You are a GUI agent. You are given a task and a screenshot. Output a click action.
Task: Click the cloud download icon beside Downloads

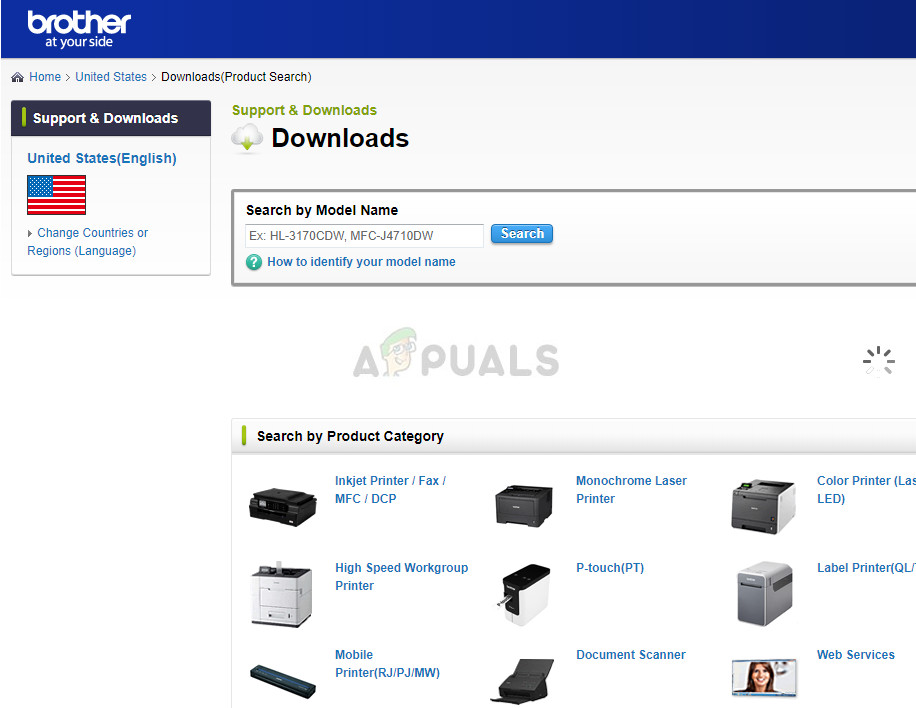click(x=247, y=139)
